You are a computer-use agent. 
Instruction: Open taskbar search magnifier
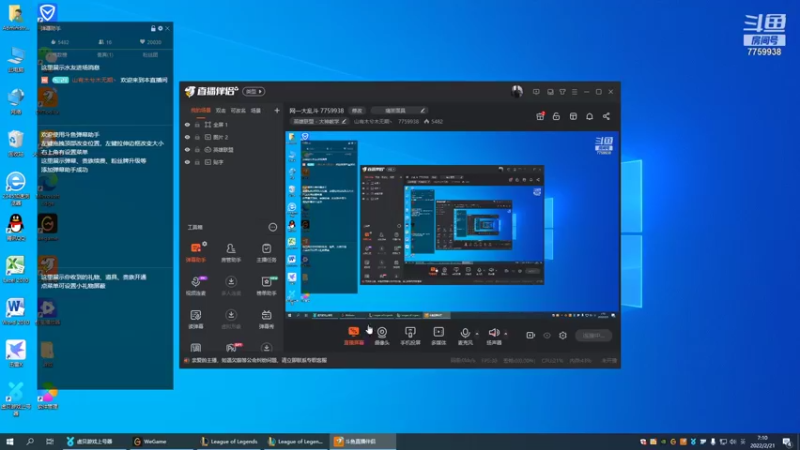coord(30,442)
